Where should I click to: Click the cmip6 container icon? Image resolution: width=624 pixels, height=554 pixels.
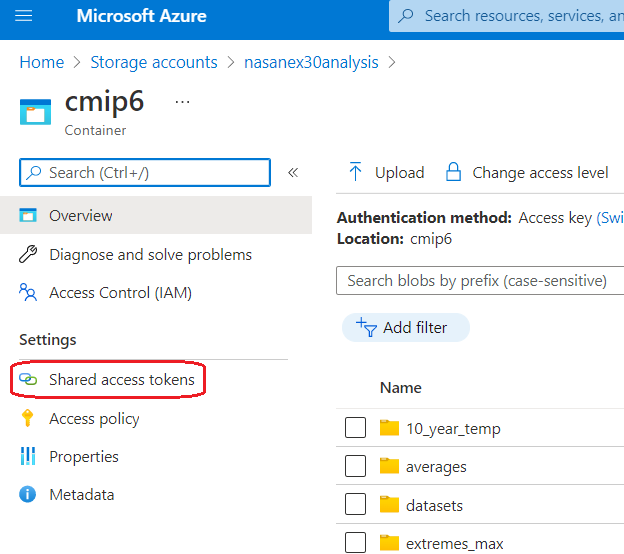coord(35,112)
